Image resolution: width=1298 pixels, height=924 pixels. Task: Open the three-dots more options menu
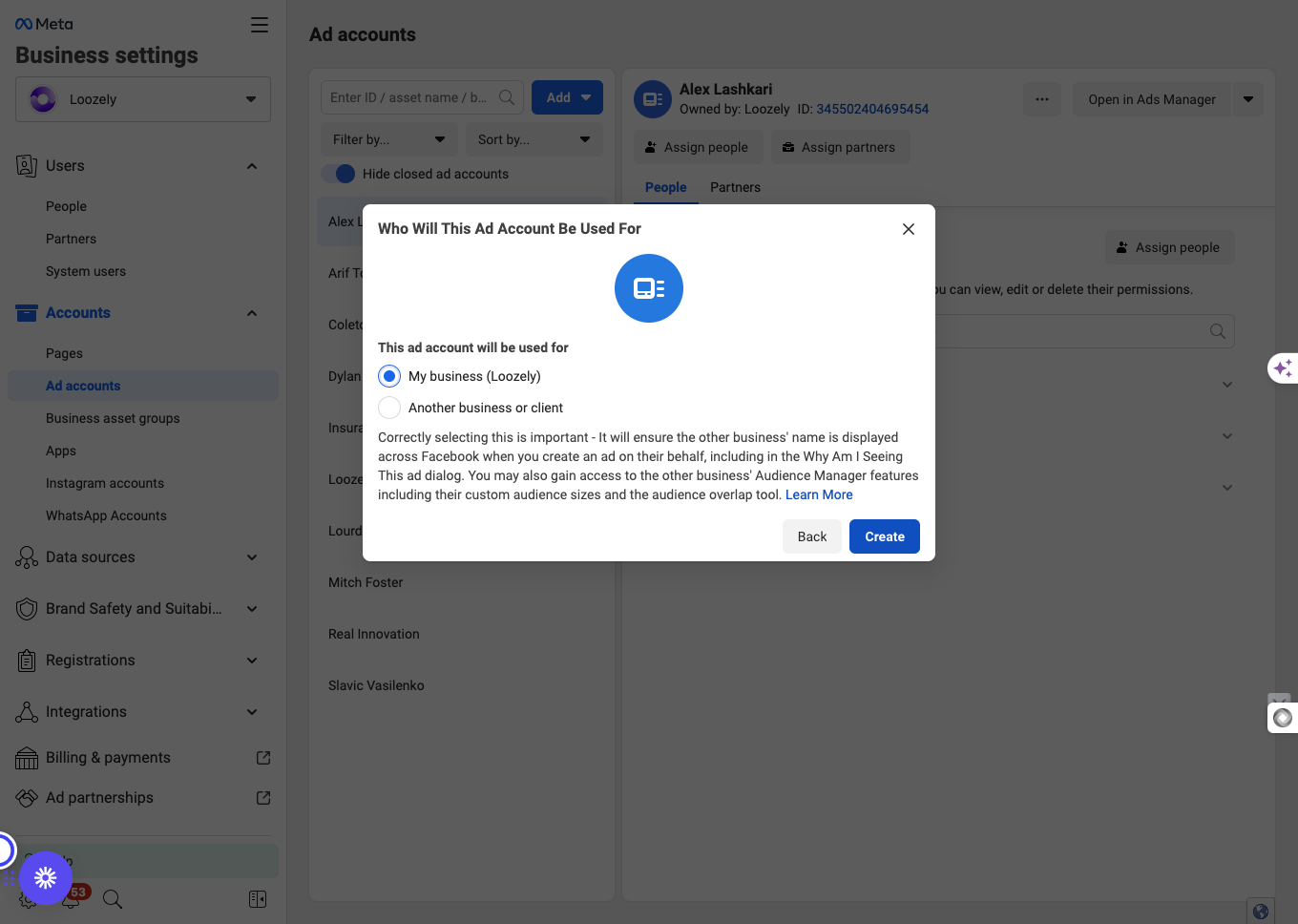(x=1042, y=99)
